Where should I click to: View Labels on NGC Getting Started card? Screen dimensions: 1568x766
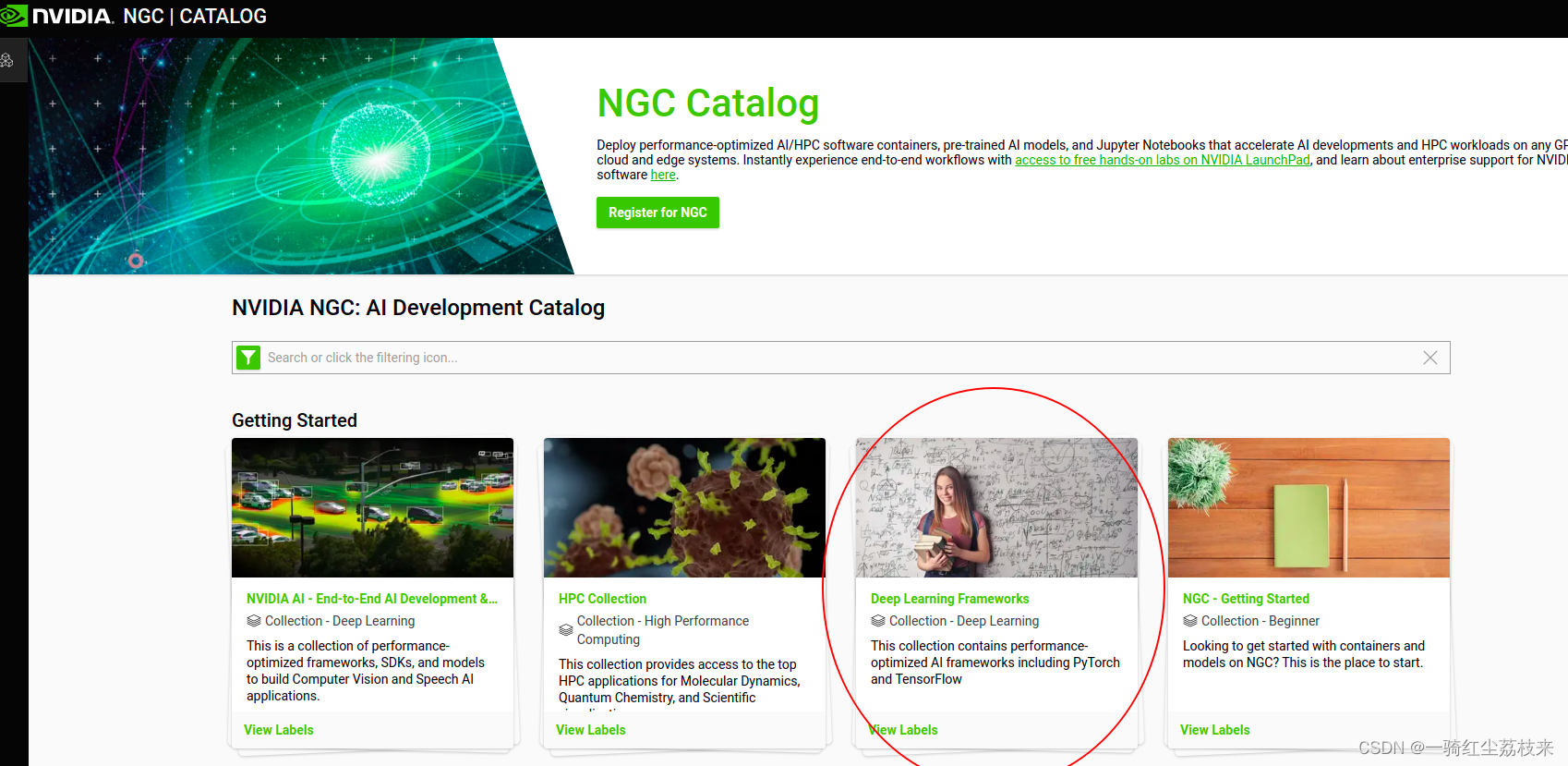[x=1215, y=730]
